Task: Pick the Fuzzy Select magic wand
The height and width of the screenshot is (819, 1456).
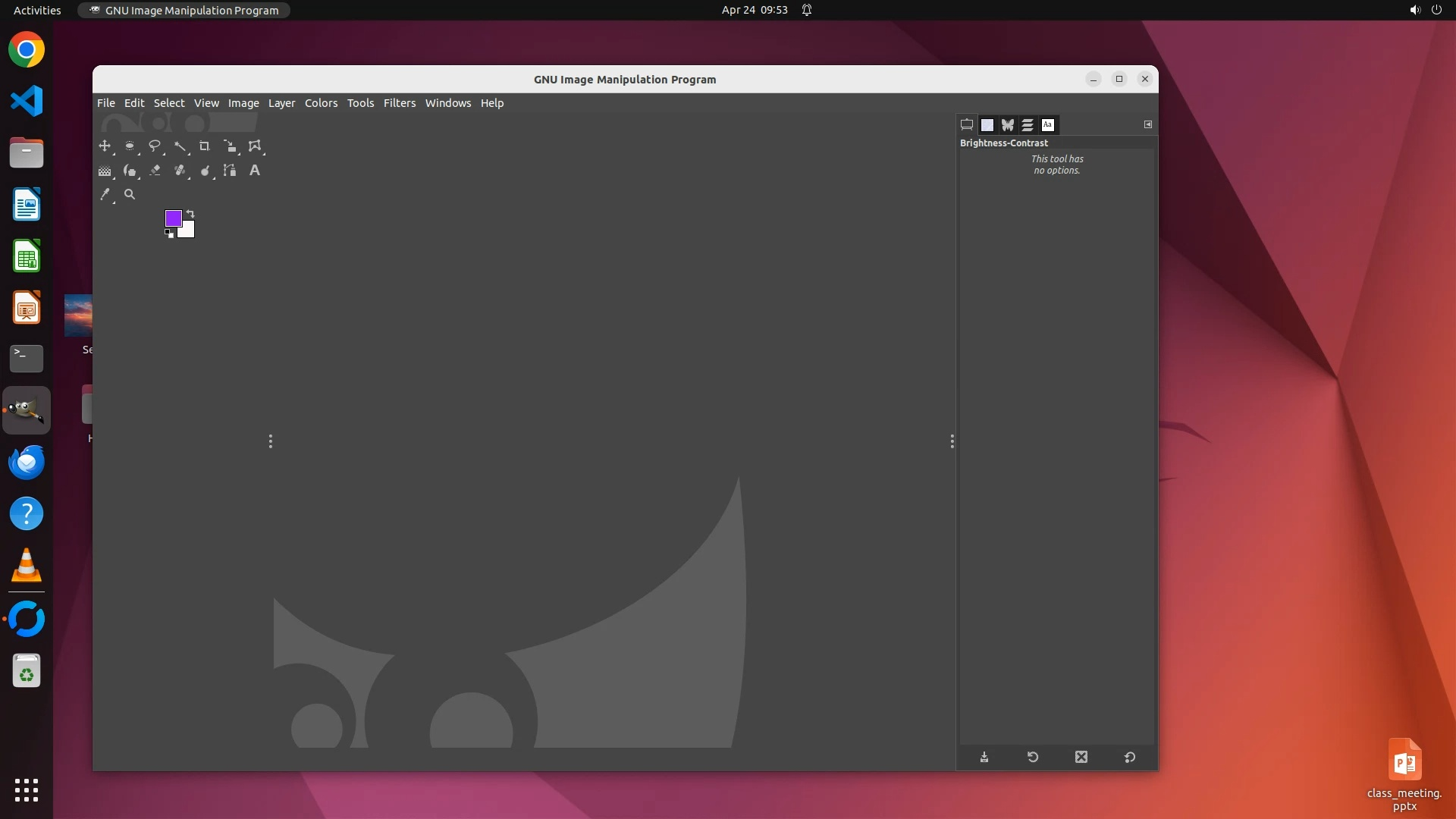Action: click(x=180, y=146)
